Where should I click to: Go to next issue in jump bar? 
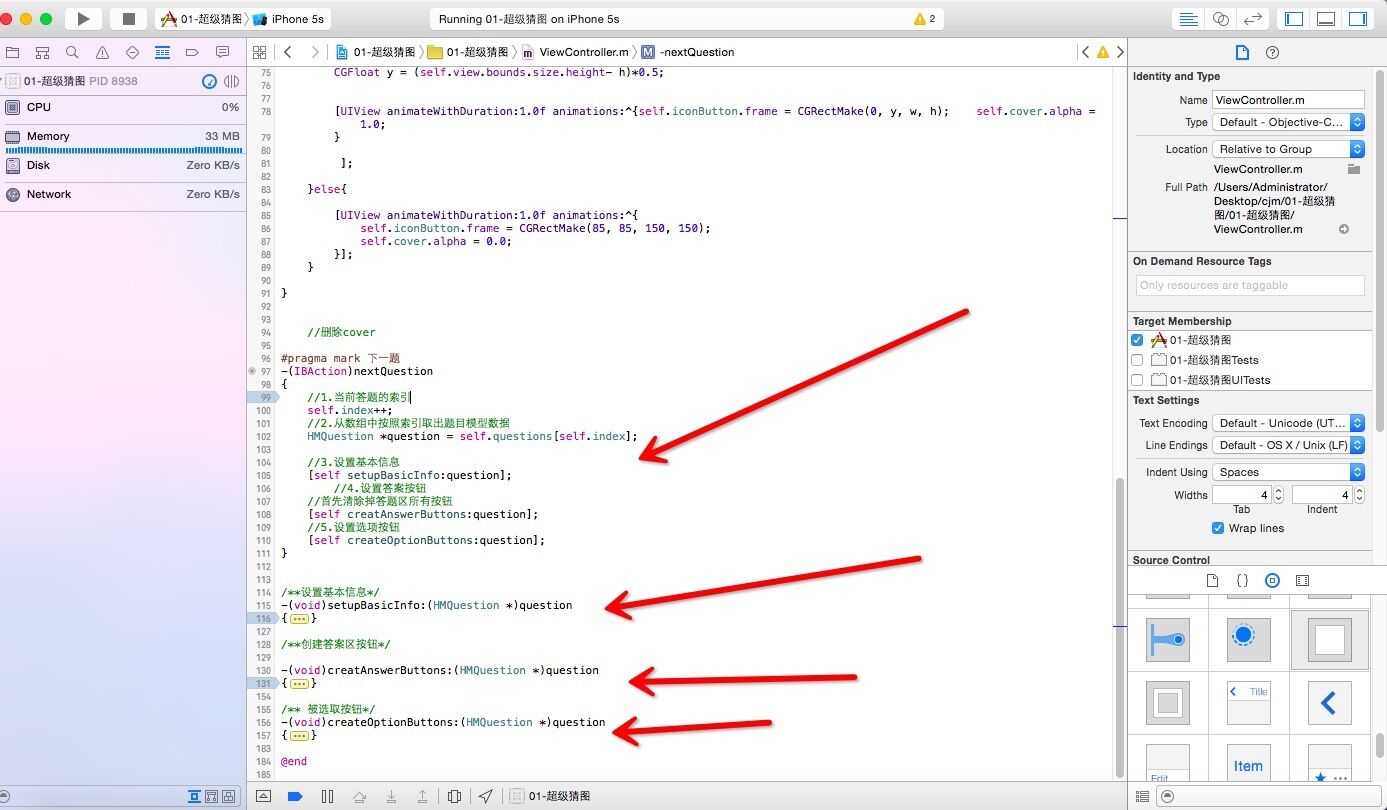coord(1120,52)
